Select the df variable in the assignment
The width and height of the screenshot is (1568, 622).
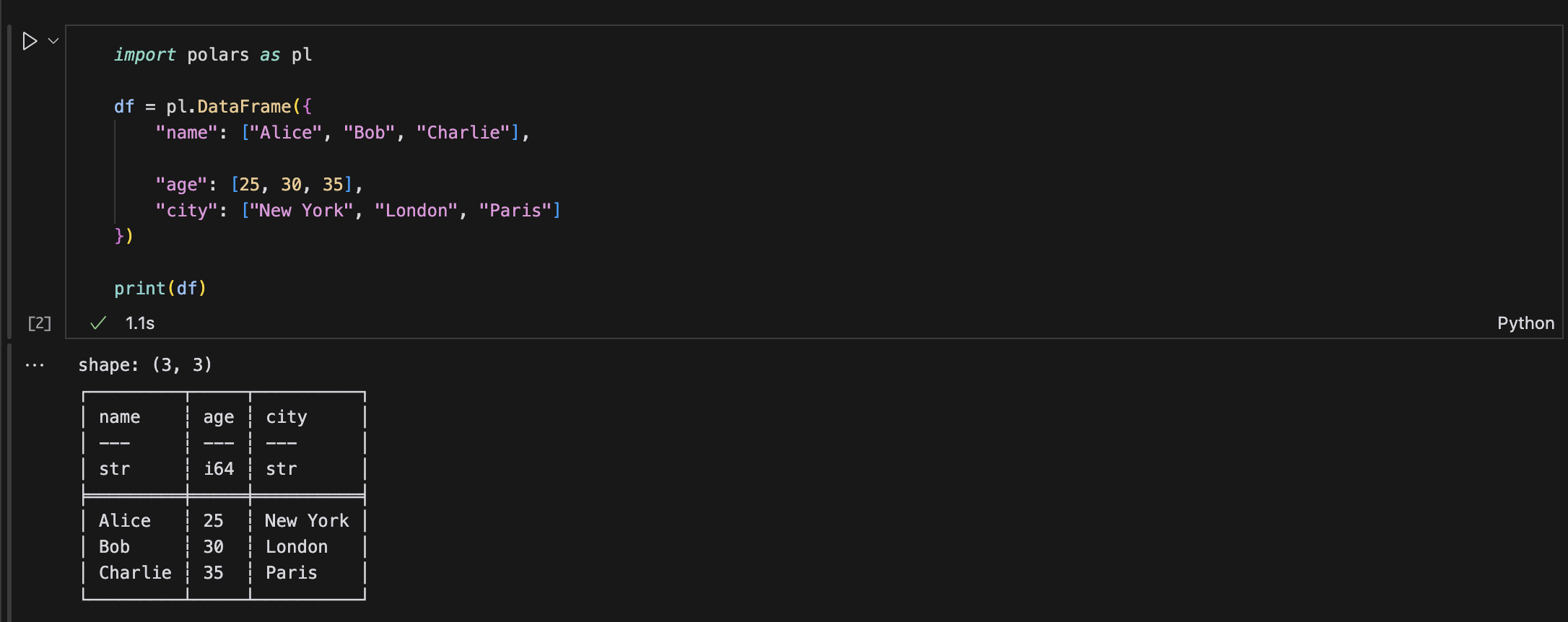[x=123, y=106]
